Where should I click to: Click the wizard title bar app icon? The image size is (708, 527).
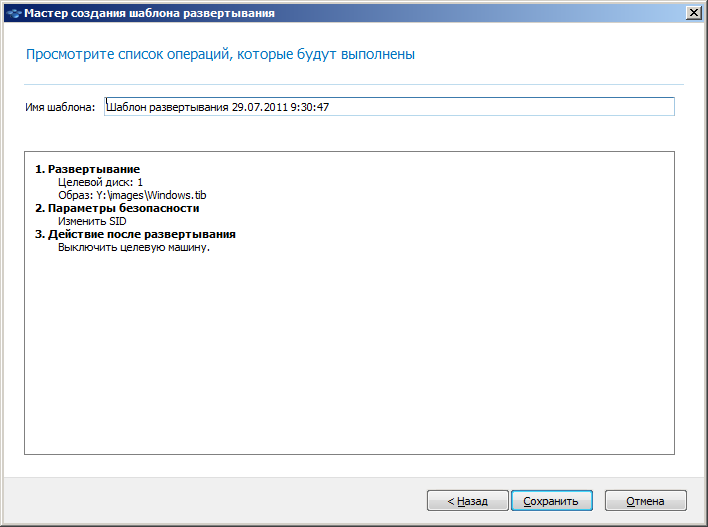[14, 13]
